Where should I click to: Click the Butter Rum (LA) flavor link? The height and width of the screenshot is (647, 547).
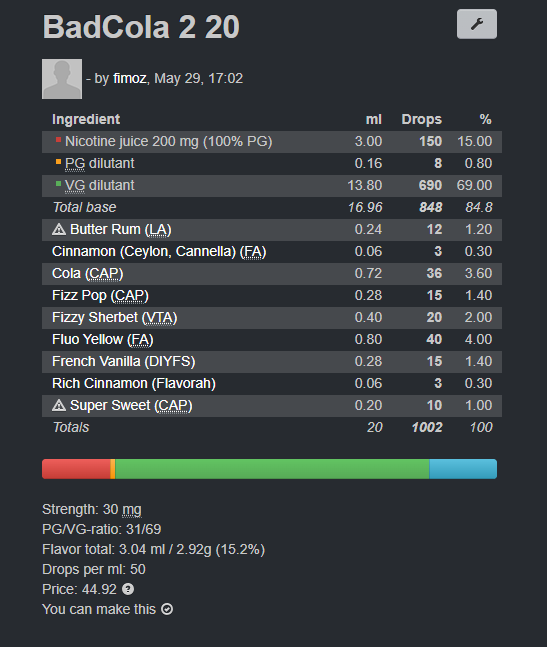[120, 229]
